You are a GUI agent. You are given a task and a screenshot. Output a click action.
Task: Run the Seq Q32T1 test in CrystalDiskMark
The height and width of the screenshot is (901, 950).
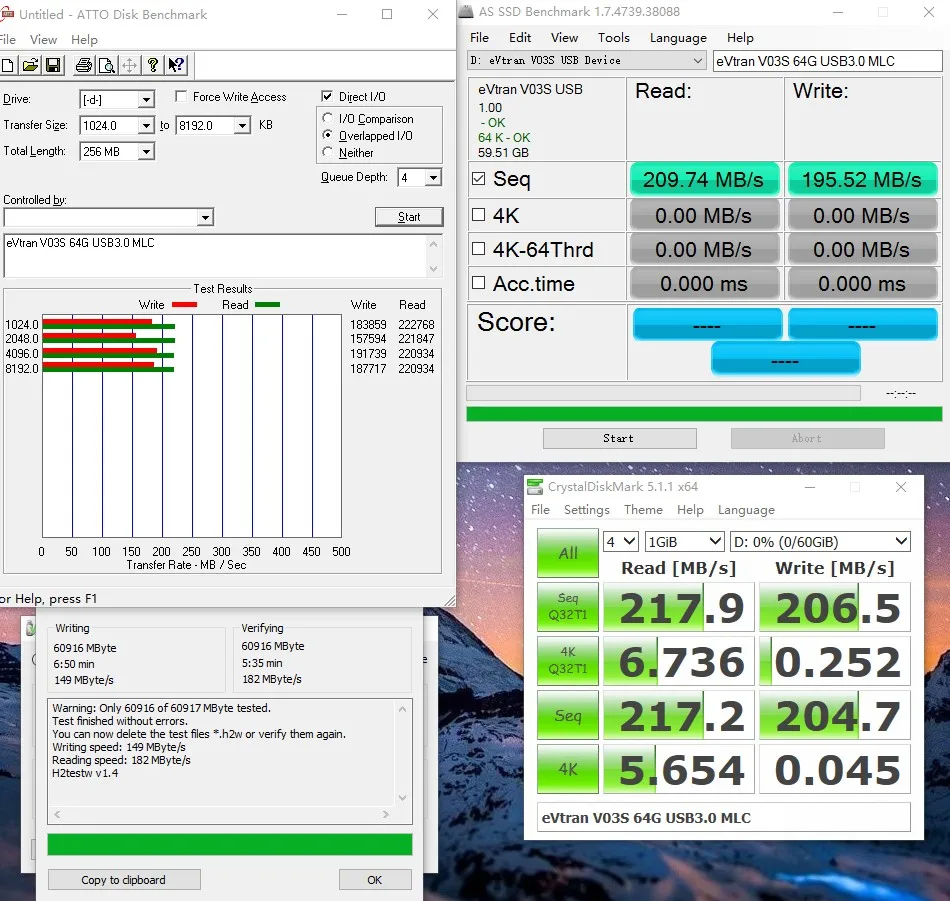568,607
